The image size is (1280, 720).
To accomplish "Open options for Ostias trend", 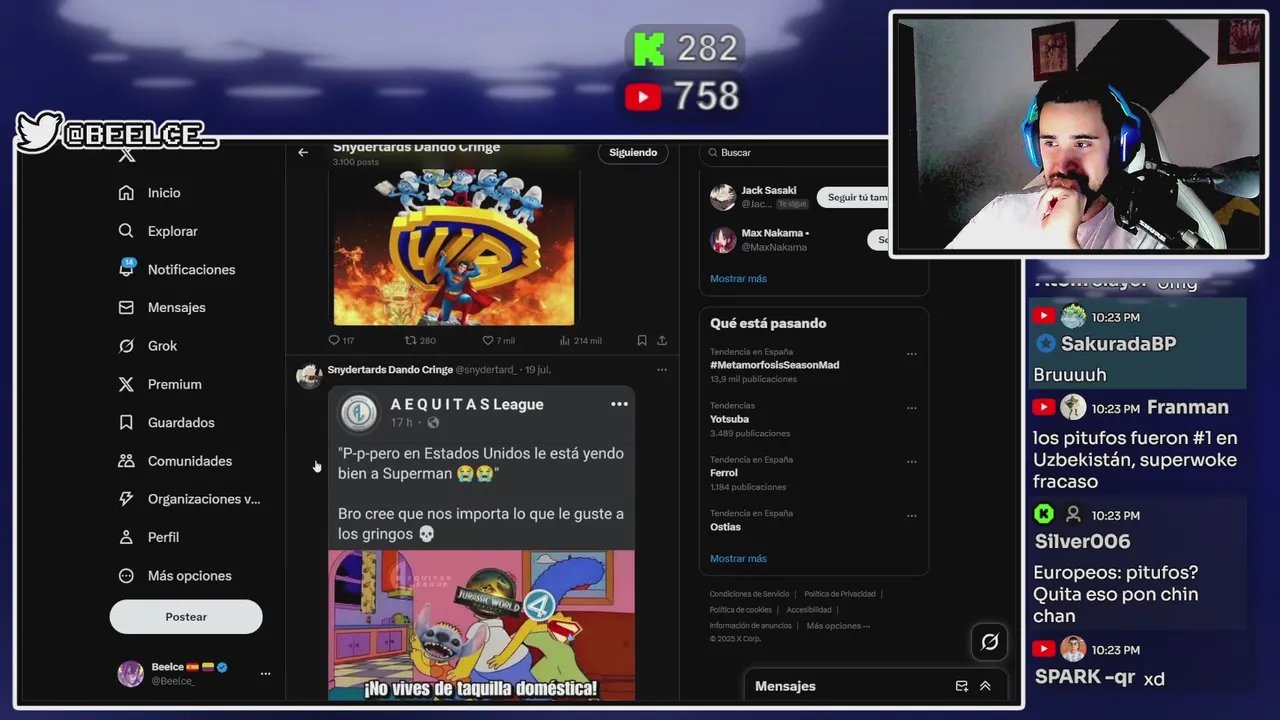I will pyautogui.click(x=911, y=516).
